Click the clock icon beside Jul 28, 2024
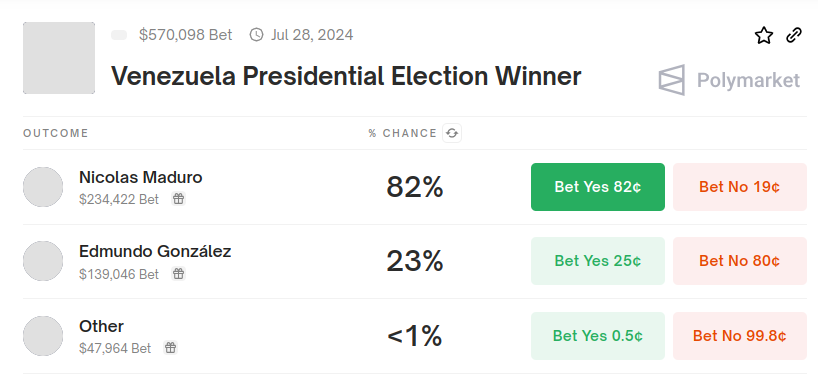The height and width of the screenshot is (374, 818). (x=256, y=35)
